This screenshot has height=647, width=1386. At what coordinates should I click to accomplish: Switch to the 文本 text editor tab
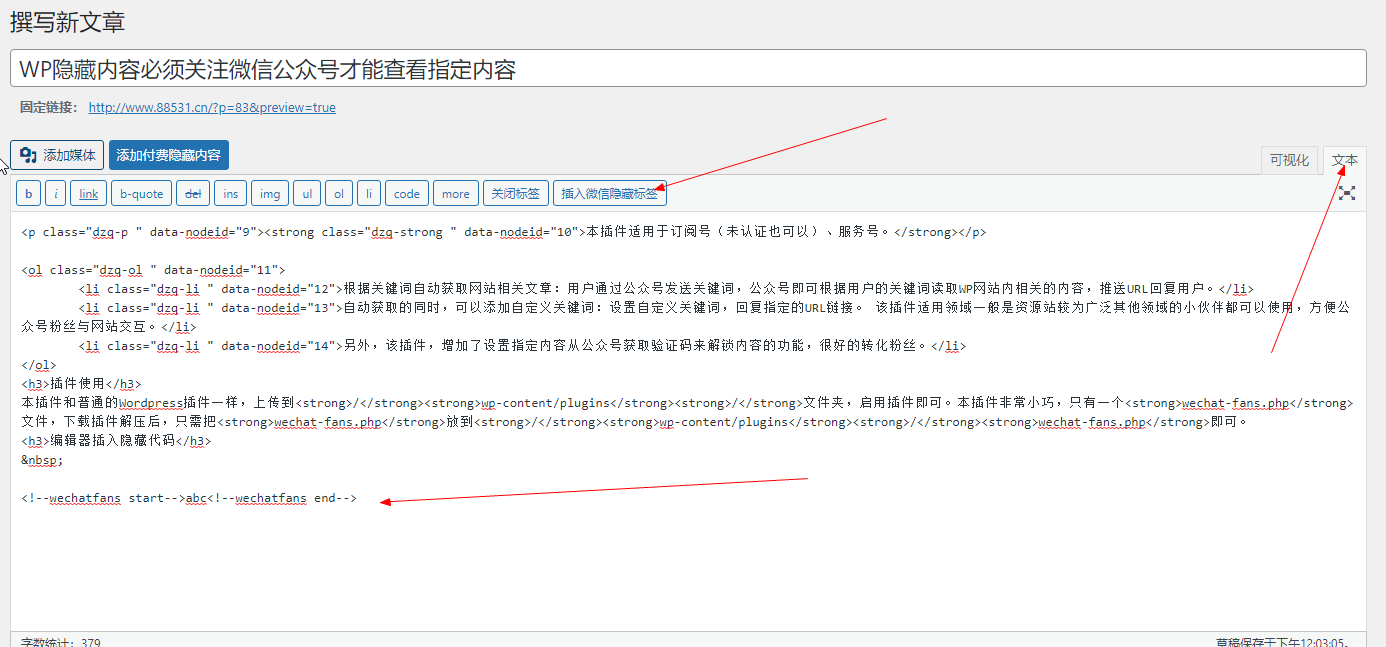point(1345,160)
